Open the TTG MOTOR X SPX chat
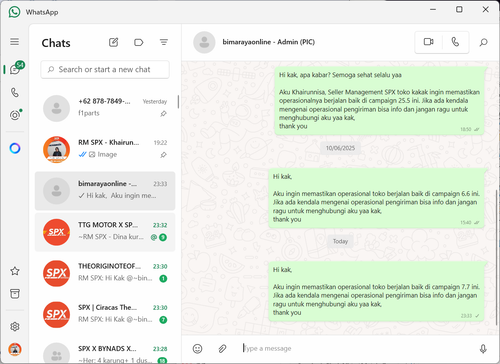 pos(105,232)
